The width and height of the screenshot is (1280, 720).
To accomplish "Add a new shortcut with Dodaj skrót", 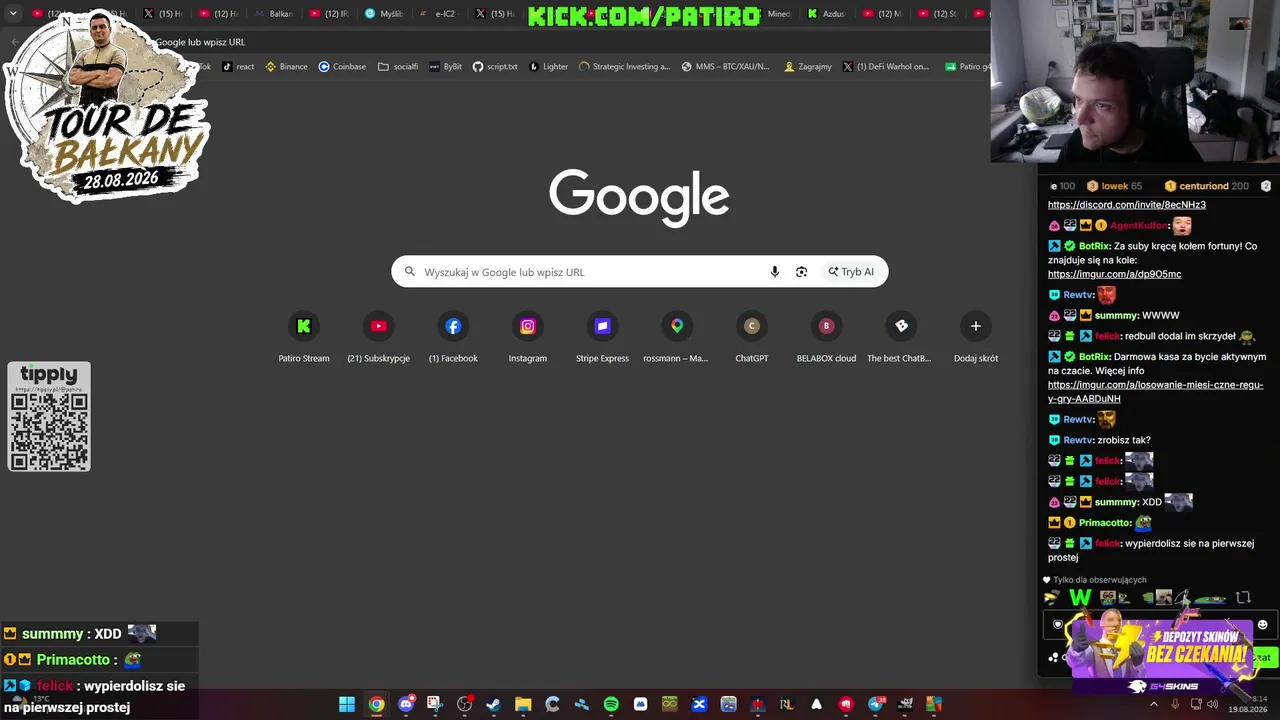I will (x=976, y=338).
